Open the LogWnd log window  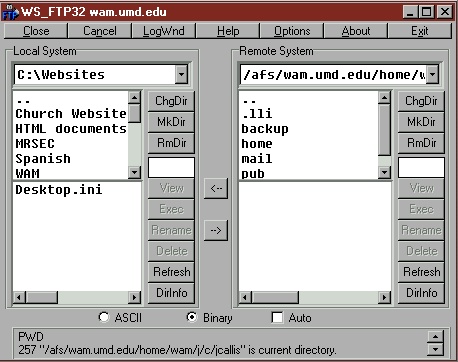click(164, 31)
